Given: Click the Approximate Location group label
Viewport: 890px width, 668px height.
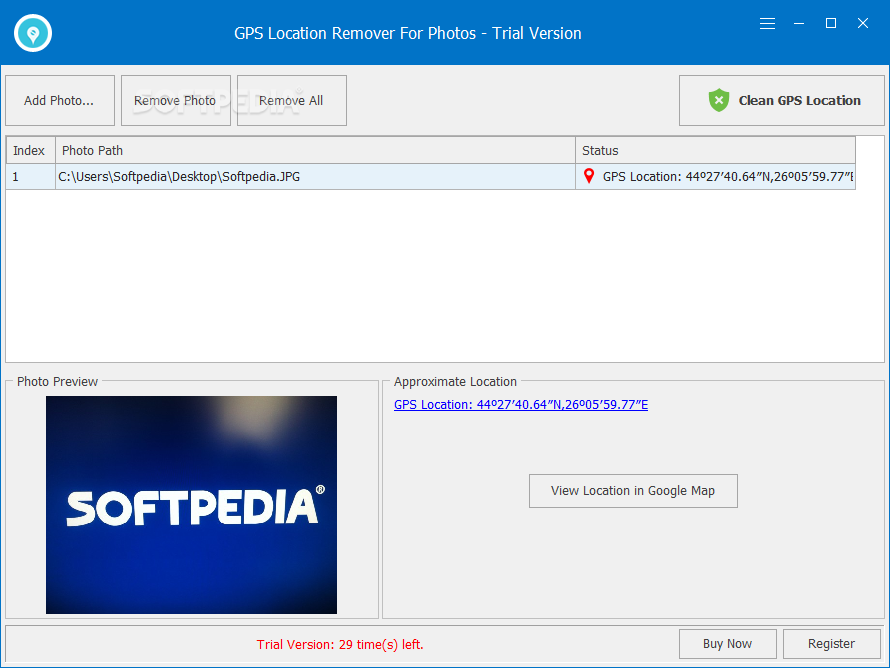Looking at the screenshot, I should 455,381.
